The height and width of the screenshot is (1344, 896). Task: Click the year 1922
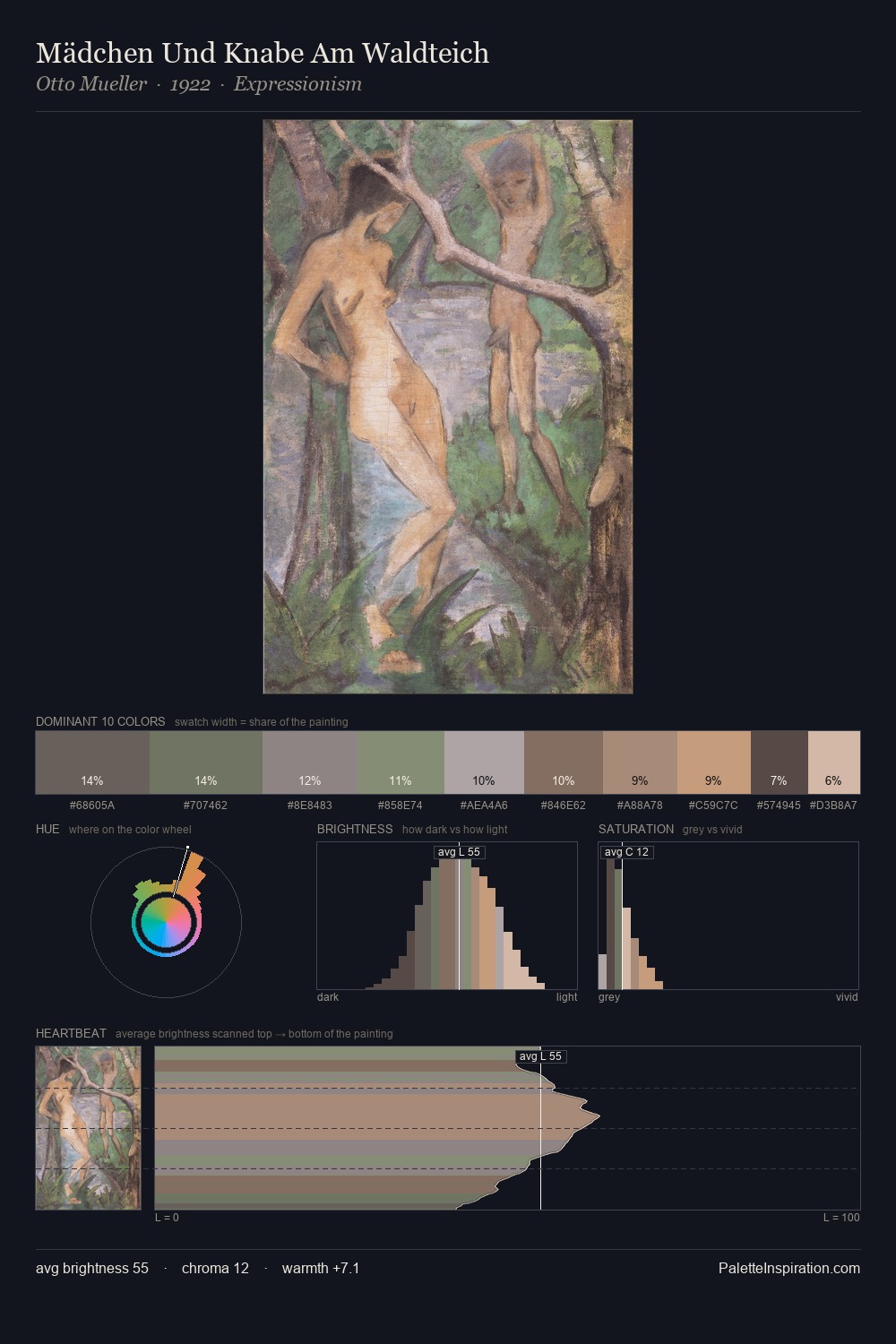coord(190,84)
